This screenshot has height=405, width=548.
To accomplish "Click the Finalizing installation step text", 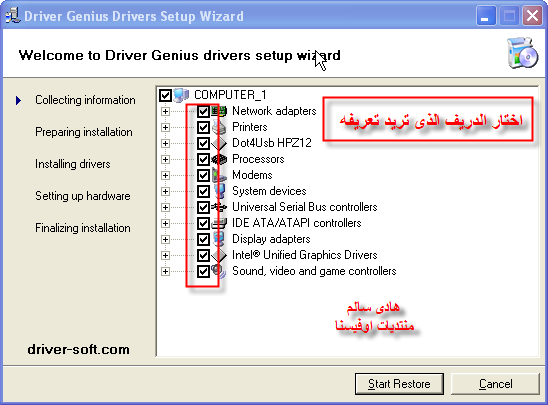I will (83, 228).
